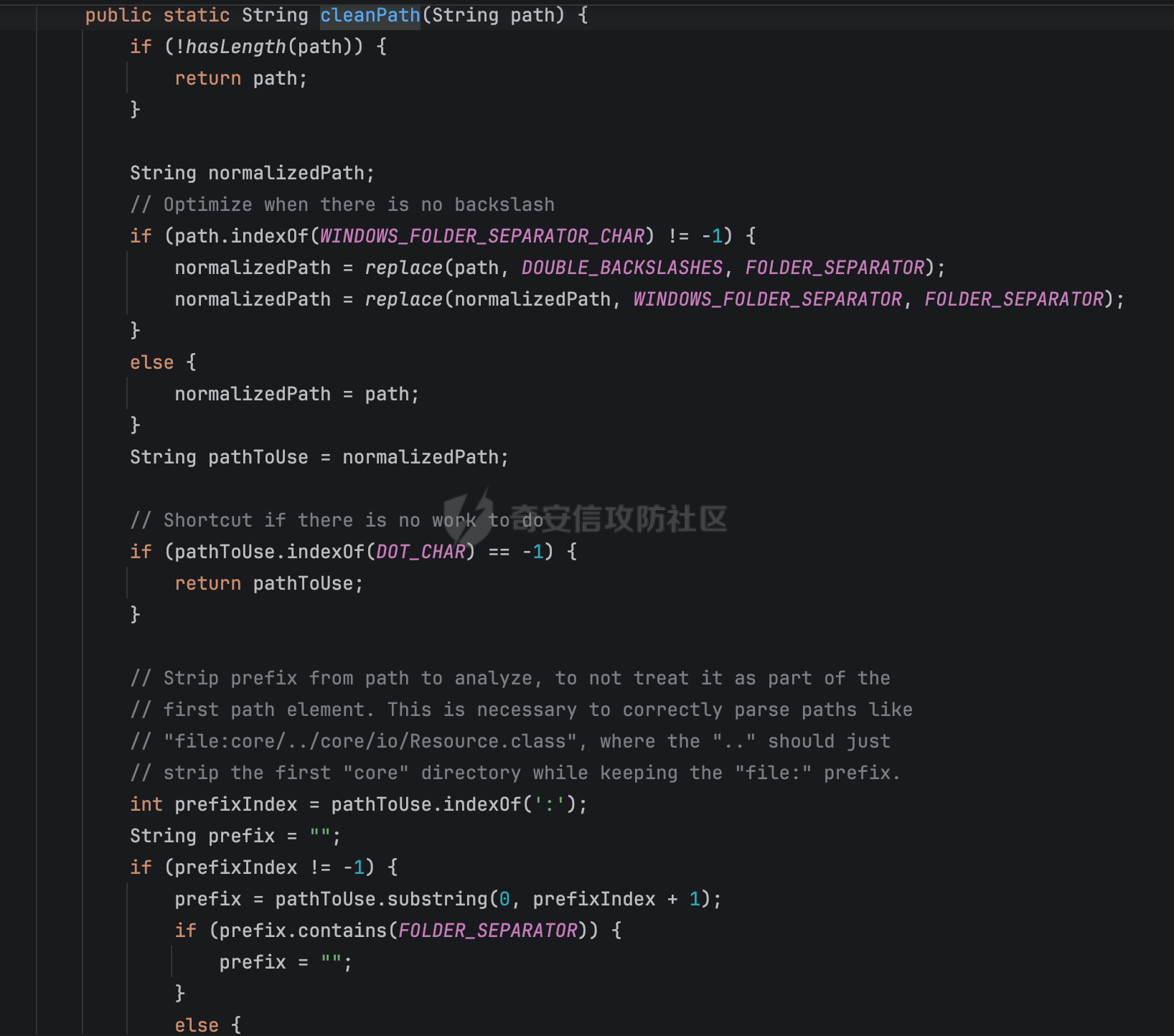Click the hasLength method call
This screenshot has width=1174, height=1036.
235,47
